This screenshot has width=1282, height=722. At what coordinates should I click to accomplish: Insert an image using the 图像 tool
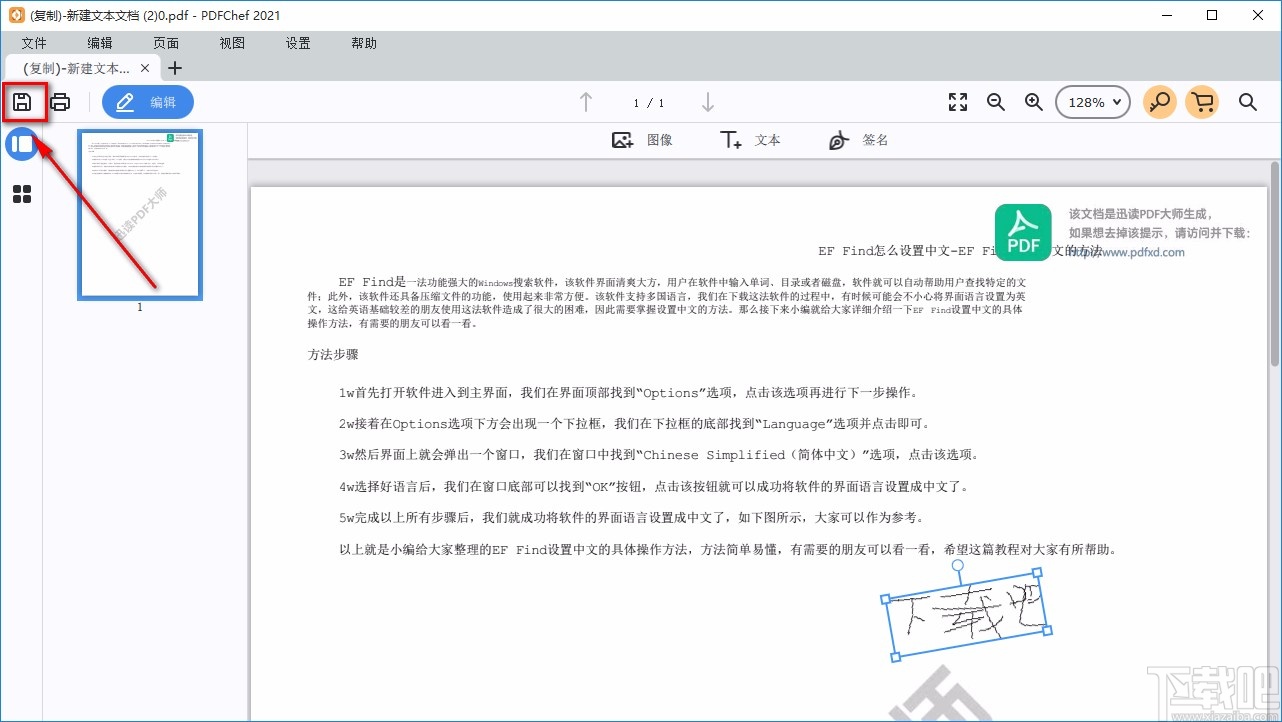tap(643, 139)
